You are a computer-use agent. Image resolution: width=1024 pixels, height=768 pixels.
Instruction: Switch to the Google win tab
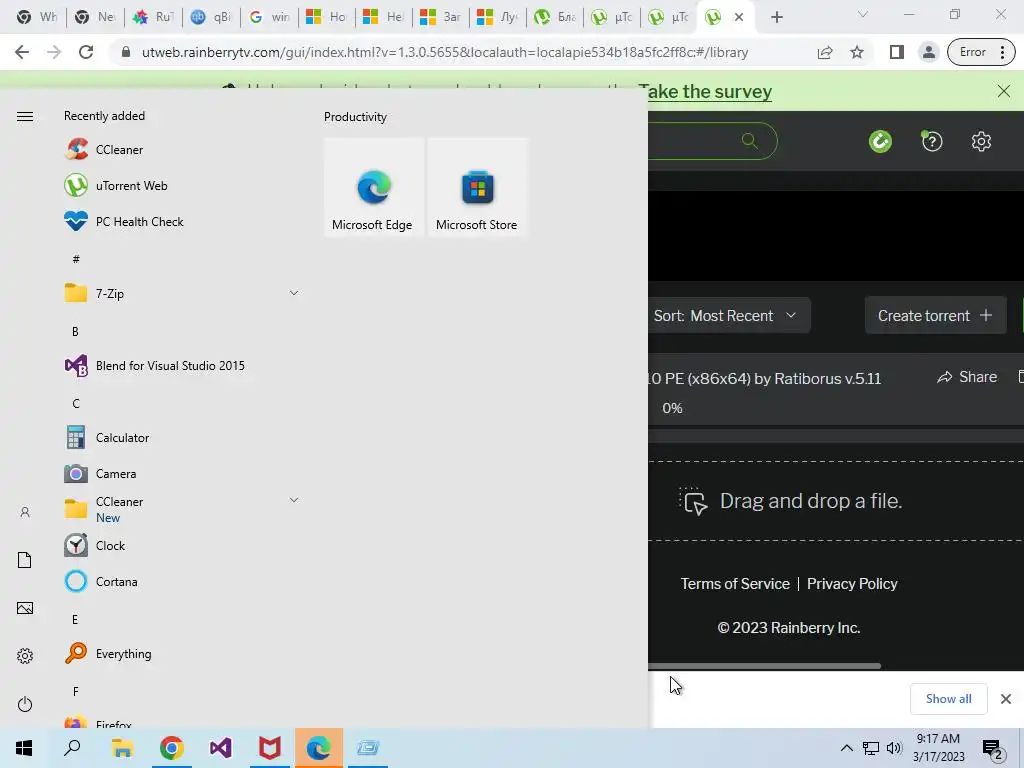pos(270,17)
